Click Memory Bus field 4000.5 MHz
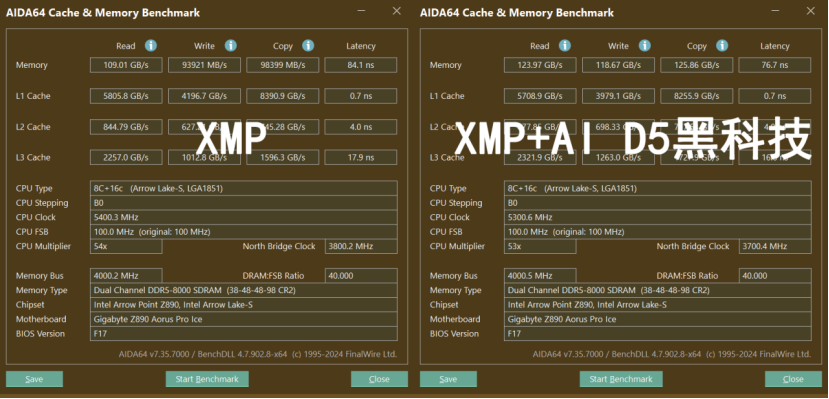829x399 pixels. pos(540,276)
